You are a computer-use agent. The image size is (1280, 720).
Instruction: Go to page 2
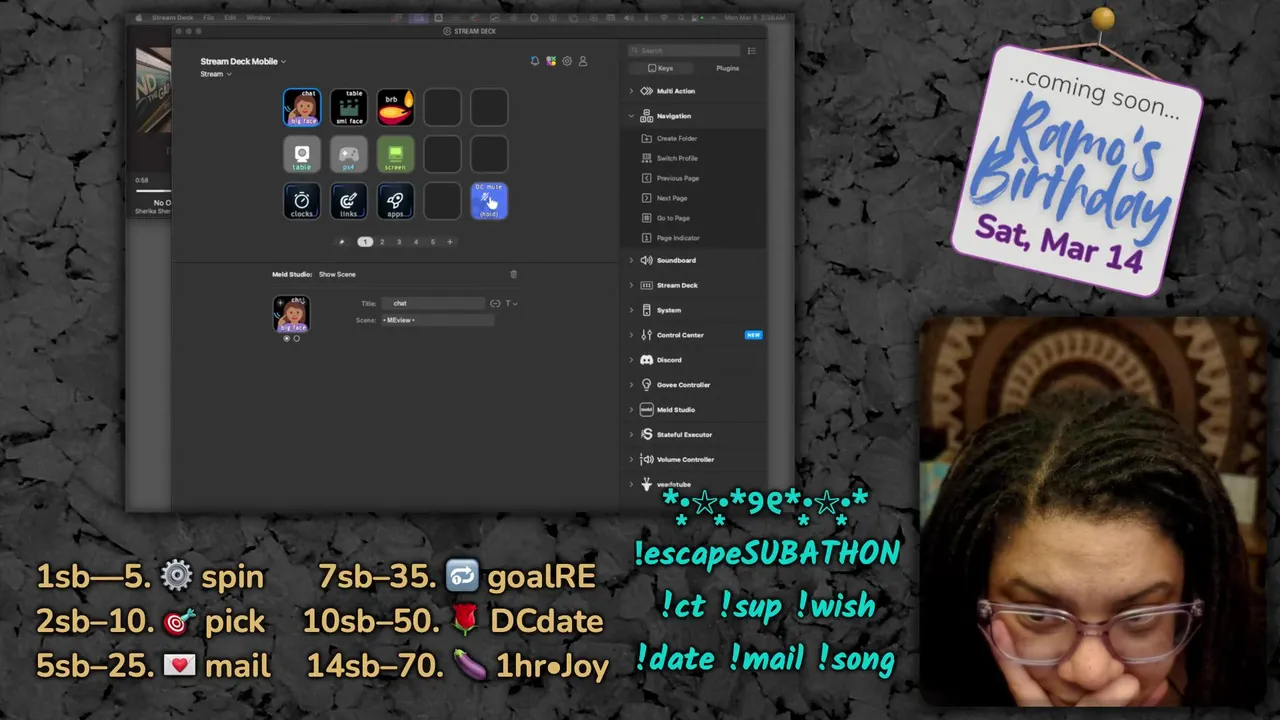point(382,242)
